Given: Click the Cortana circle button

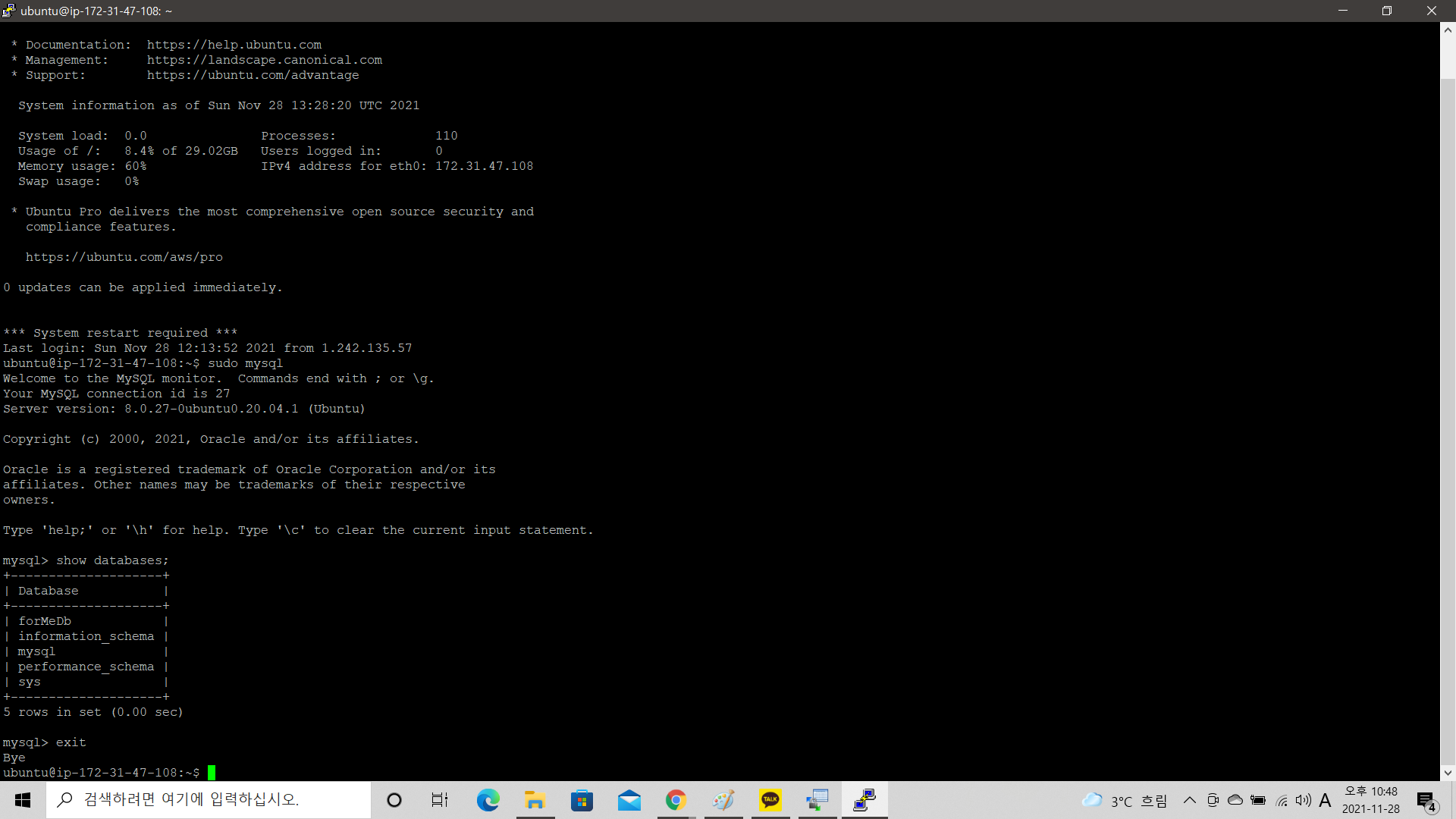Looking at the screenshot, I should tap(394, 800).
